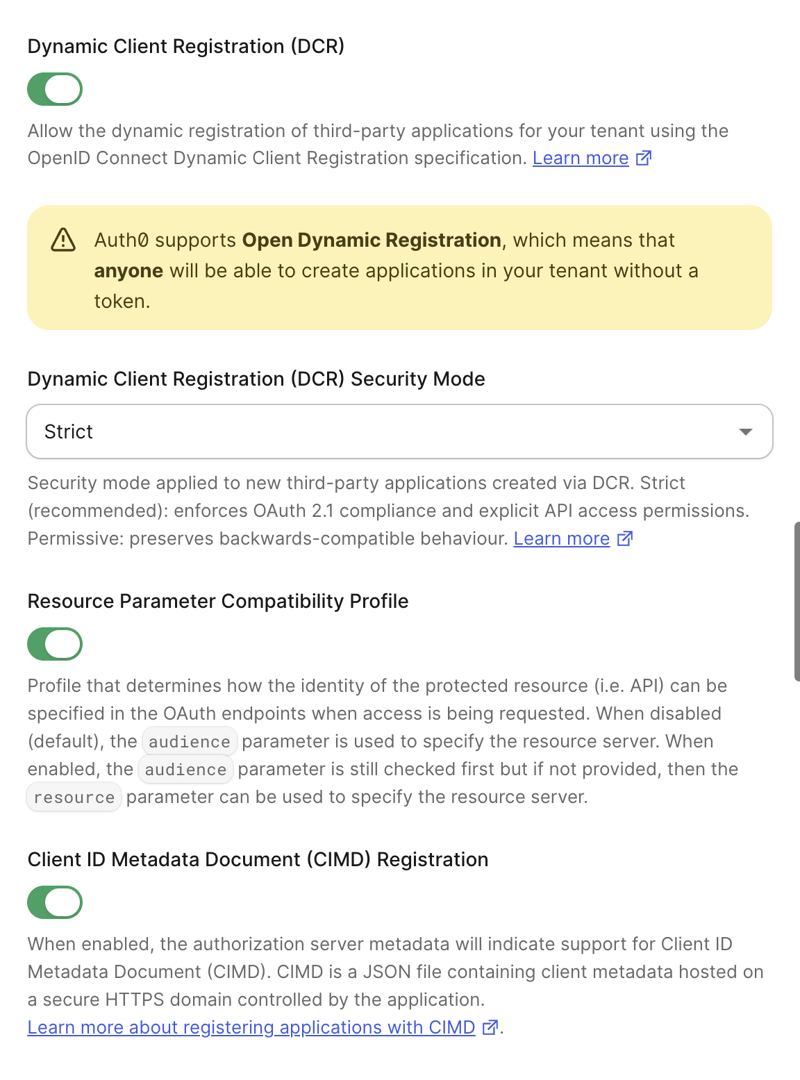The height and width of the screenshot is (1080, 800).
Task: Click the first 'audience' code label
Action: pyautogui.click(x=189, y=742)
